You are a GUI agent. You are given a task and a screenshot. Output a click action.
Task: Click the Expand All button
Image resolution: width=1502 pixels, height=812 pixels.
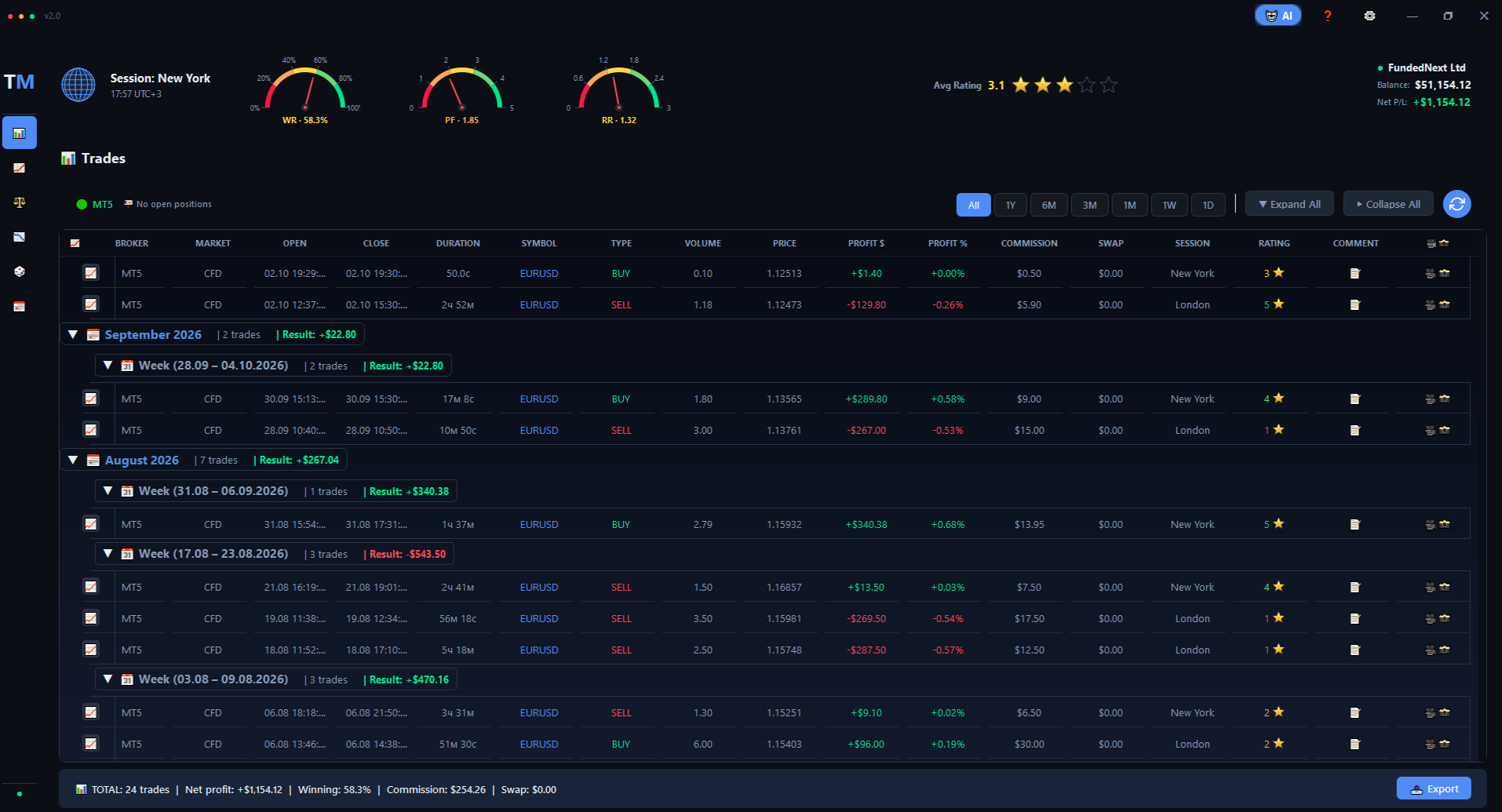[x=1289, y=204]
